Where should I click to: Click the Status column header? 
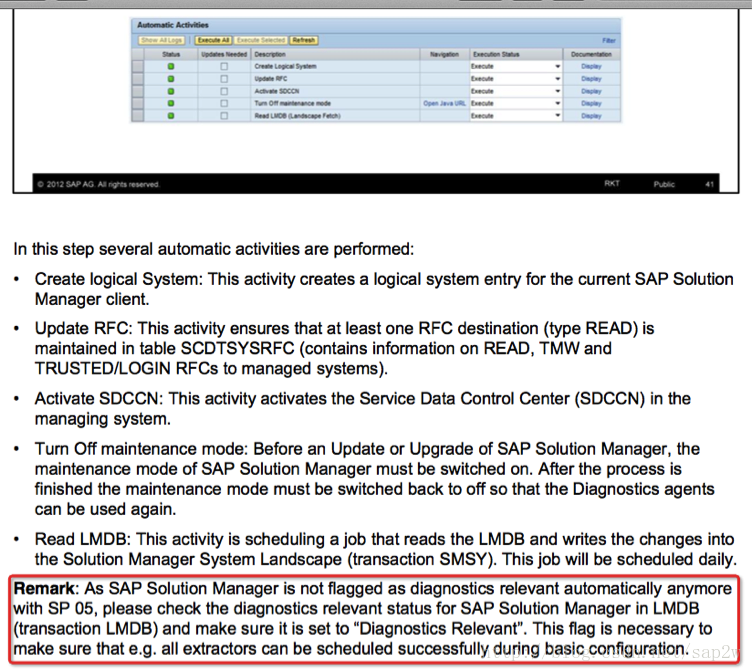click(171, 54)
